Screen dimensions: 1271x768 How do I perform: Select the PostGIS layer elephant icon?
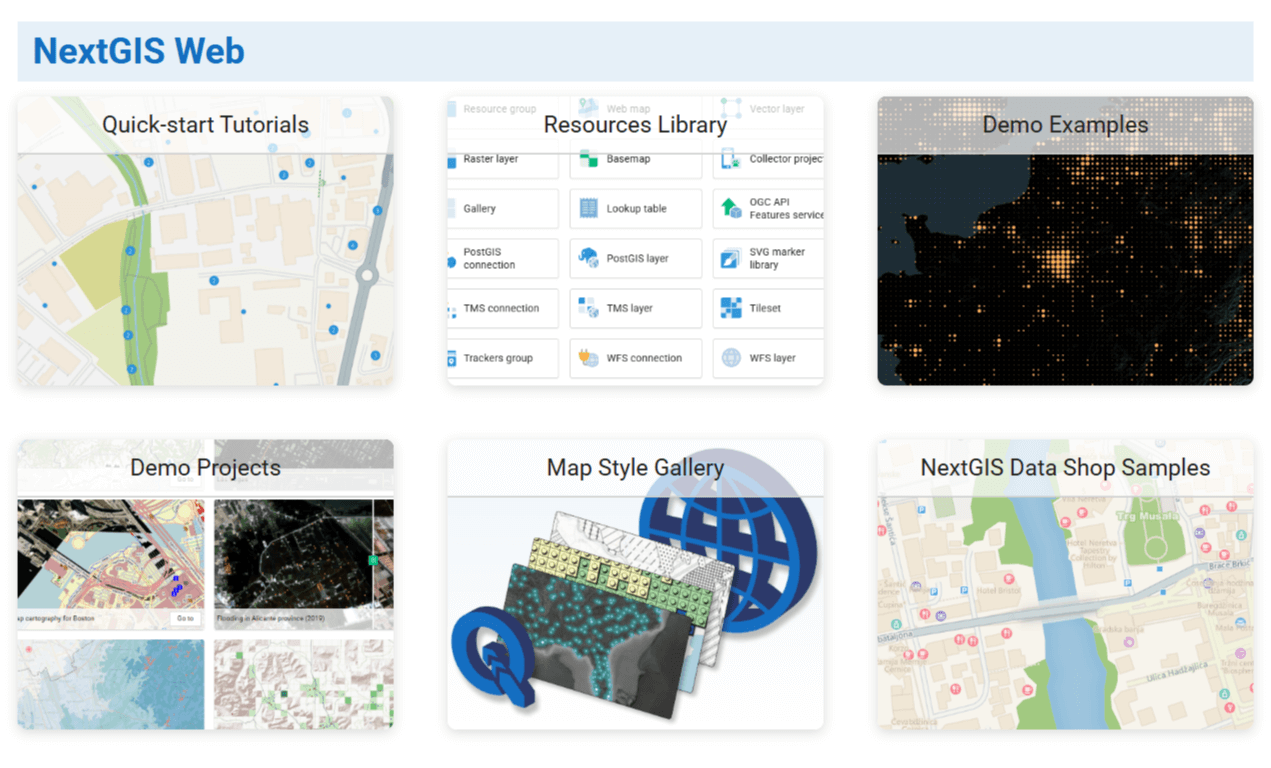click(x=588, y=258)
